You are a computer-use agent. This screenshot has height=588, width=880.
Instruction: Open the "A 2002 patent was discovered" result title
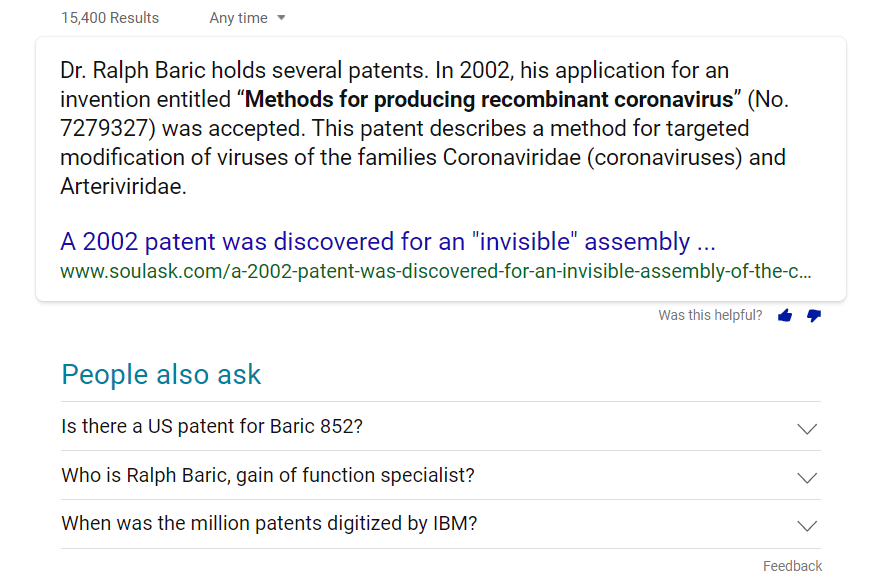click(388, 242)
